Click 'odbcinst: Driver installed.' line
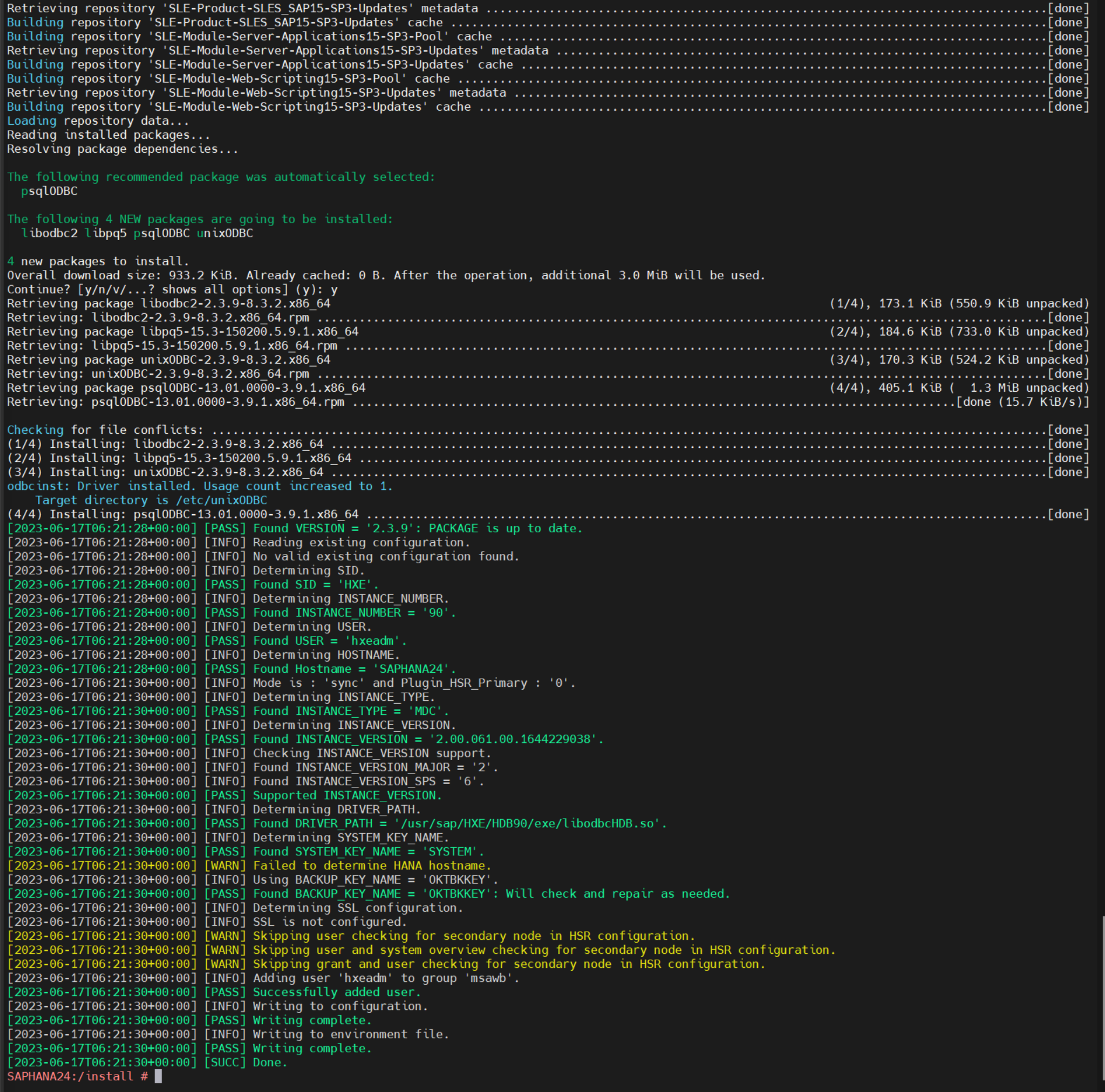This screenshot has width=1105, height=1092. 200,486
